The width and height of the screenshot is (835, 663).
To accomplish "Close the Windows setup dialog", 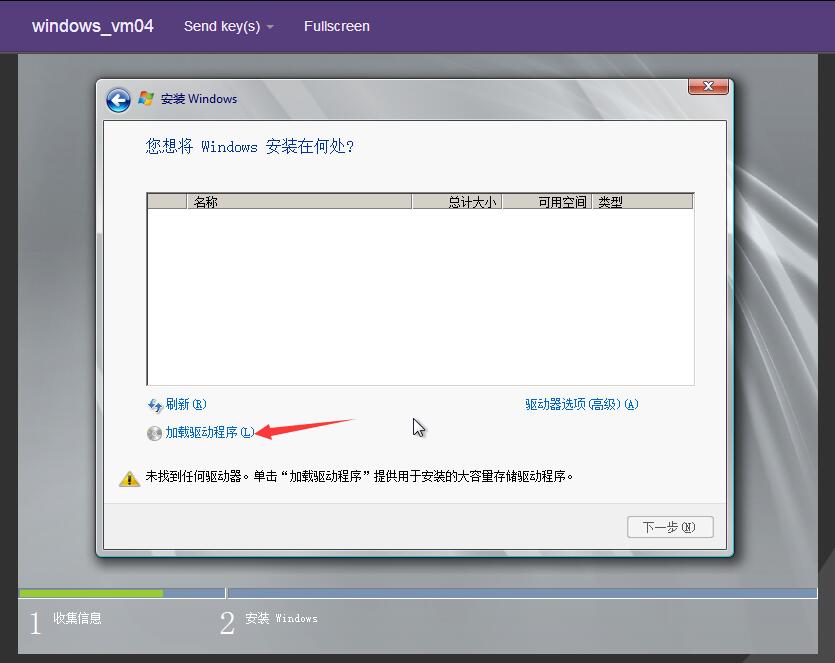I will pyautogui.click(x=708, y=86).
